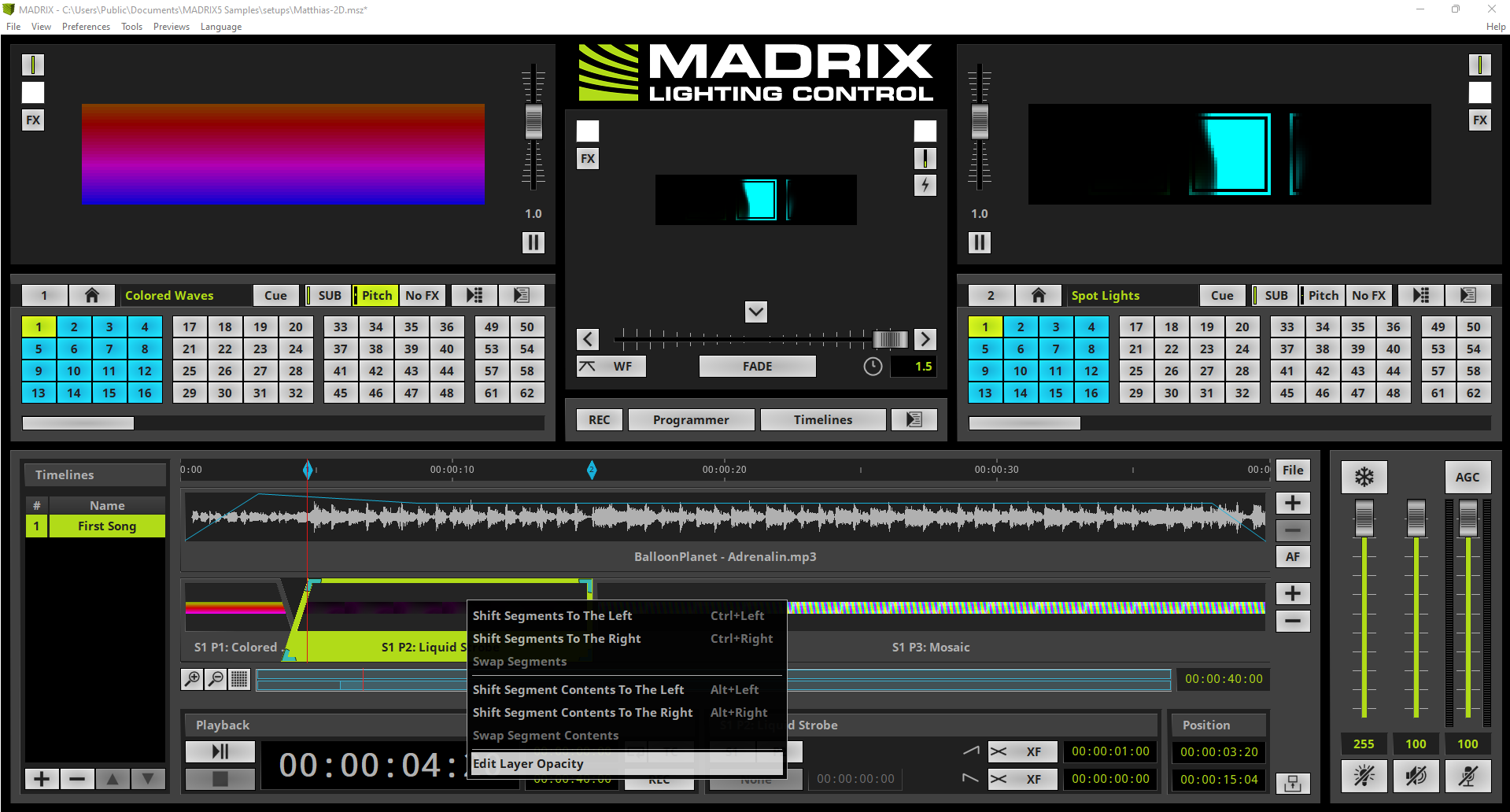Image resolution: width=1510 pixels, height=812 pixels.
Task: Select Edit Layer Opacity
Action: pyautogui.click(x=627, y=764)
